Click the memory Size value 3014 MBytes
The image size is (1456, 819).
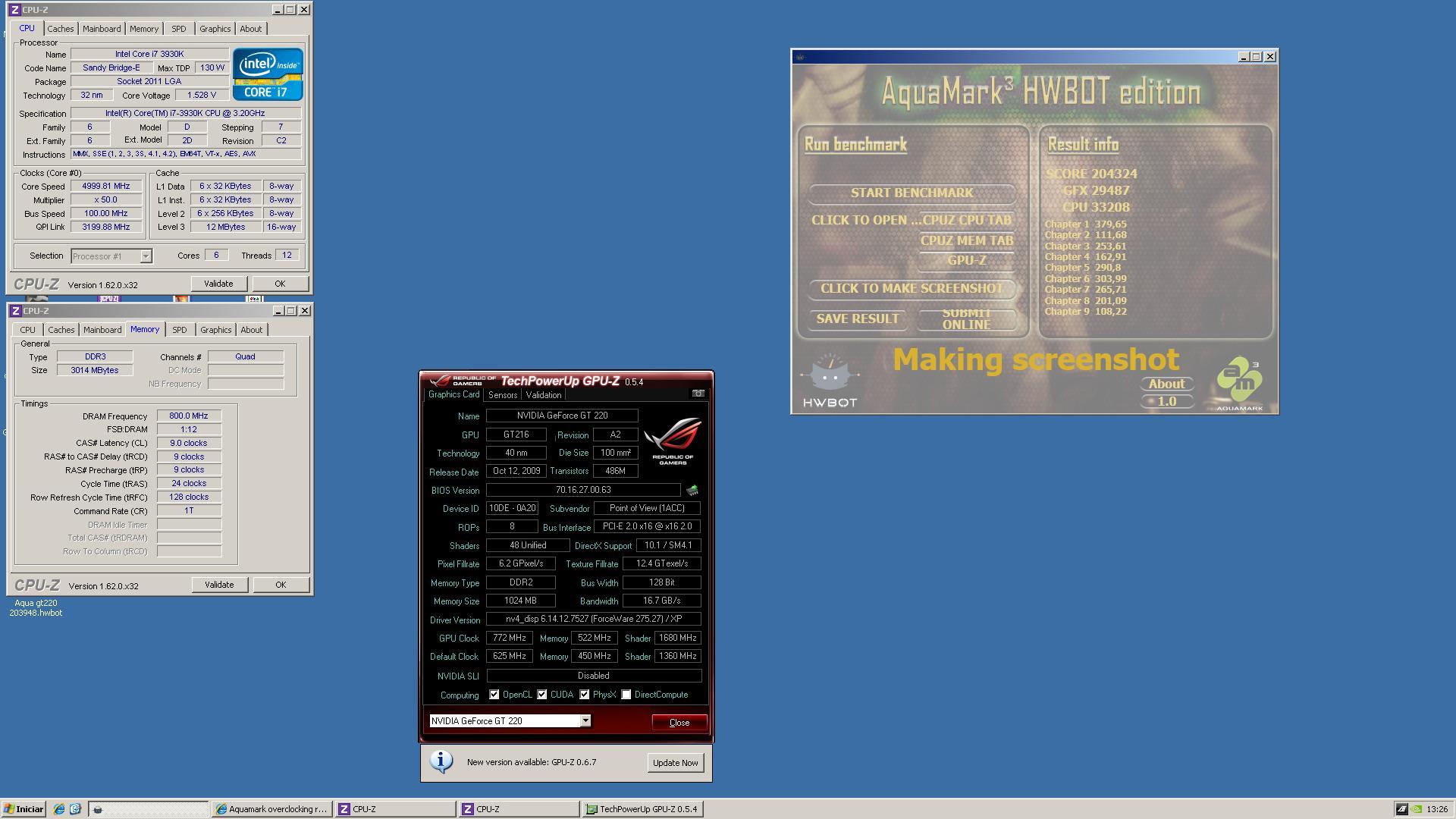pyautogui.click(x=95, y=370)
